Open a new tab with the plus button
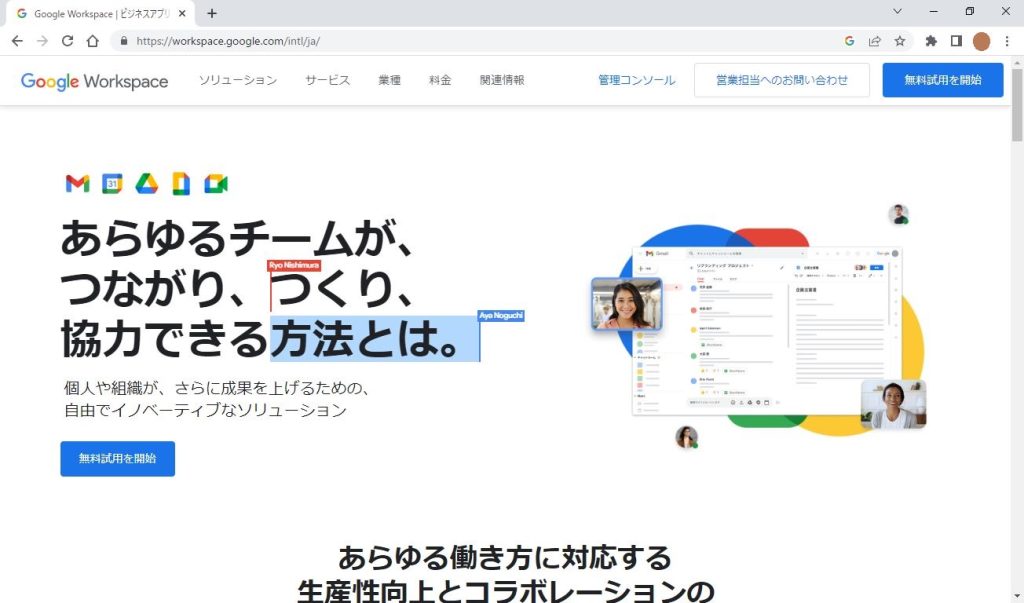This screenshot has width=1024, height=603. click(x=212, y=13)
